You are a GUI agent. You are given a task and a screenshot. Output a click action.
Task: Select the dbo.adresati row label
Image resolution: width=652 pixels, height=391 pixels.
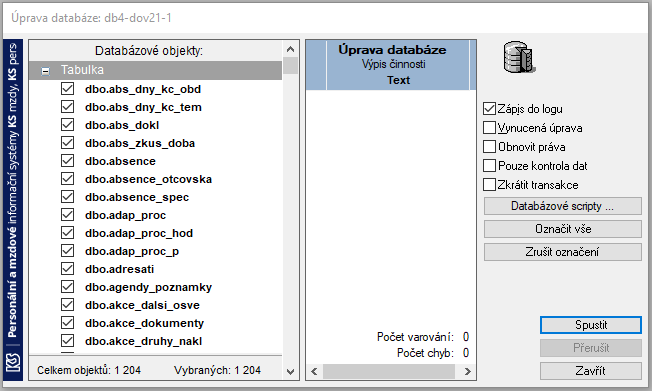119,269
